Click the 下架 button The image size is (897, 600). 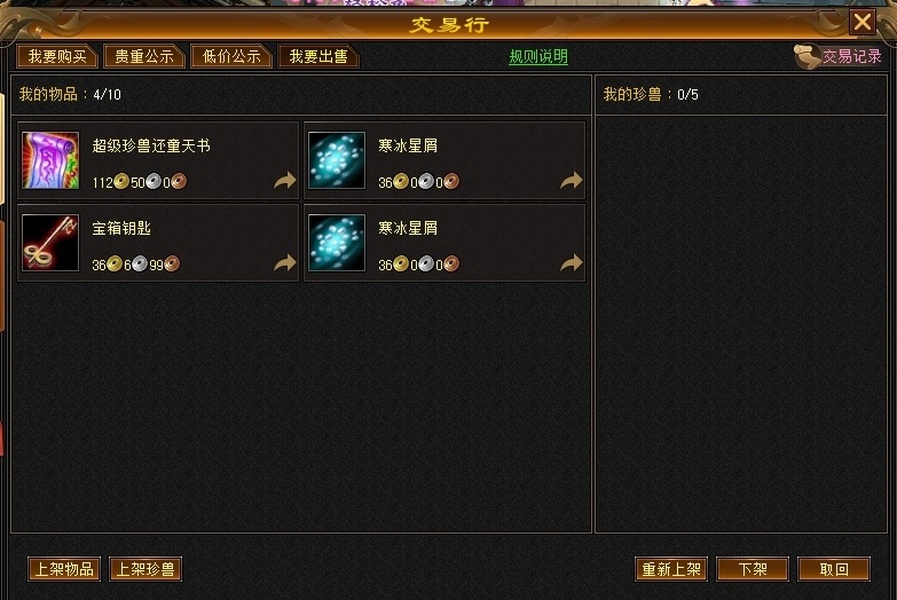point(753,569)
